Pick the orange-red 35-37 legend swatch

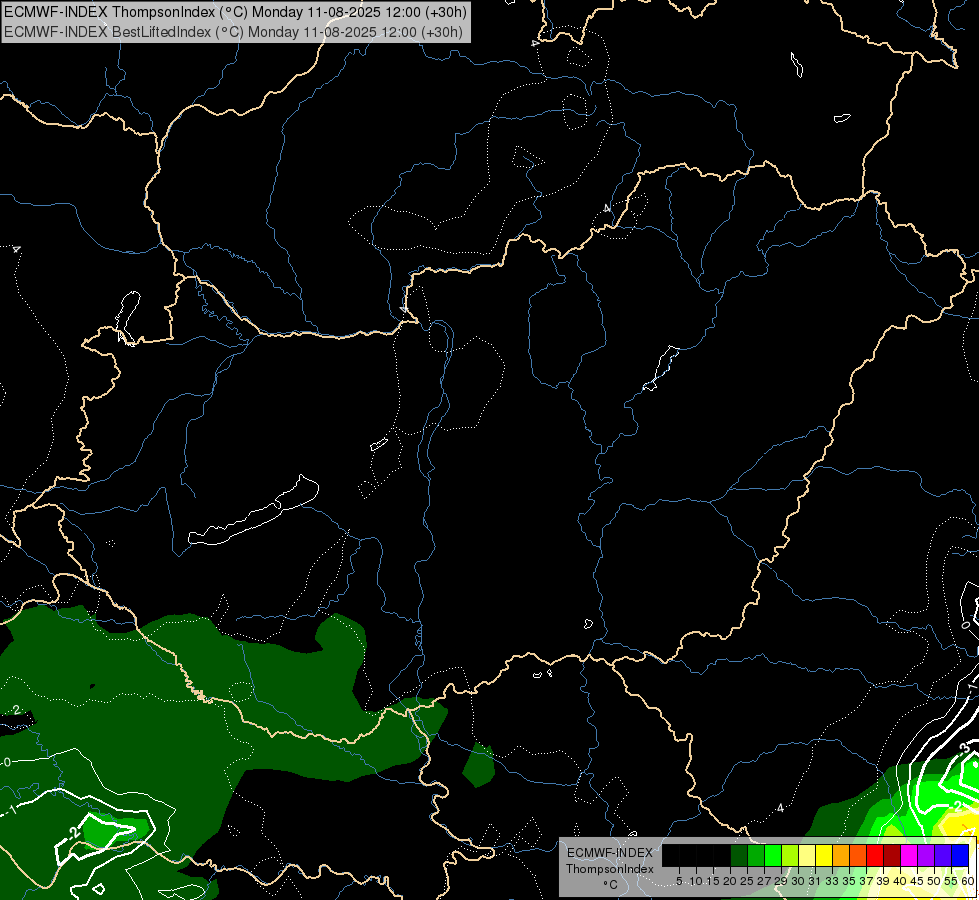tap(858, 855)
